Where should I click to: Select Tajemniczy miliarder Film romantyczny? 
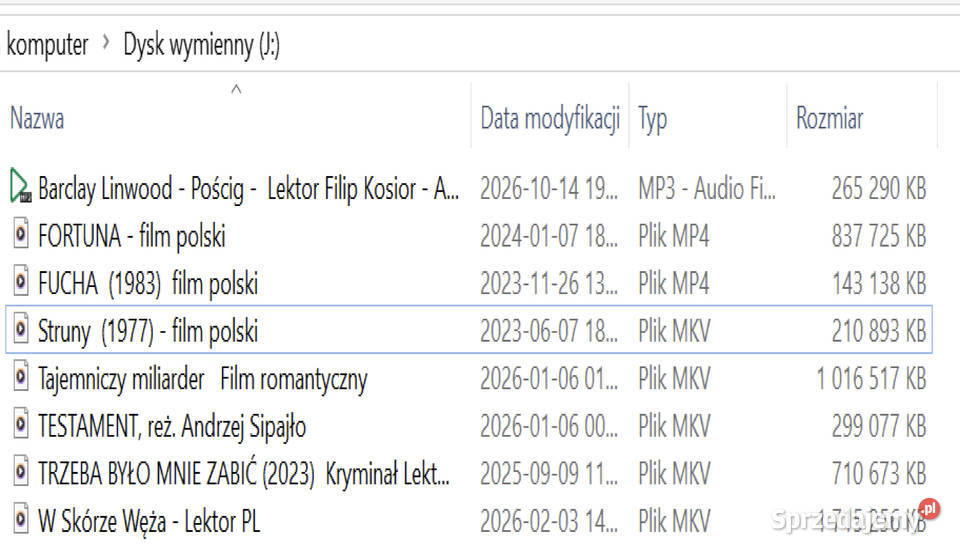click(203, 379)
